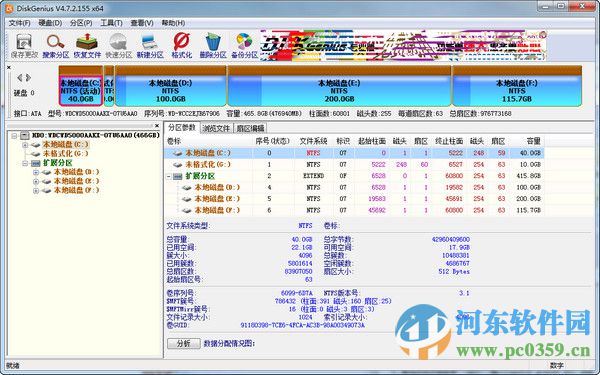Select Local Disk (D:) in tree

tap(76, 172)
